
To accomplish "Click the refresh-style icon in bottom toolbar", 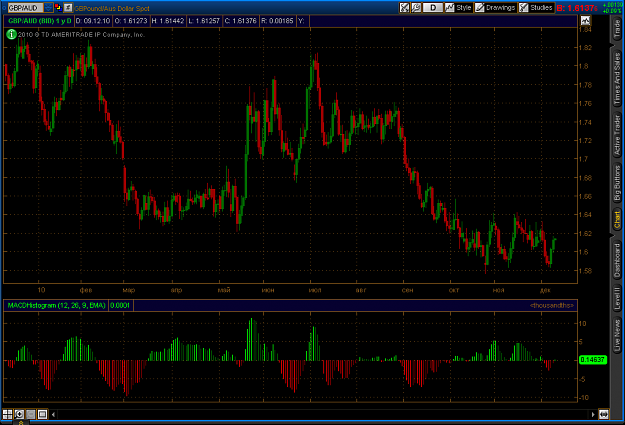I will (19, 414).
